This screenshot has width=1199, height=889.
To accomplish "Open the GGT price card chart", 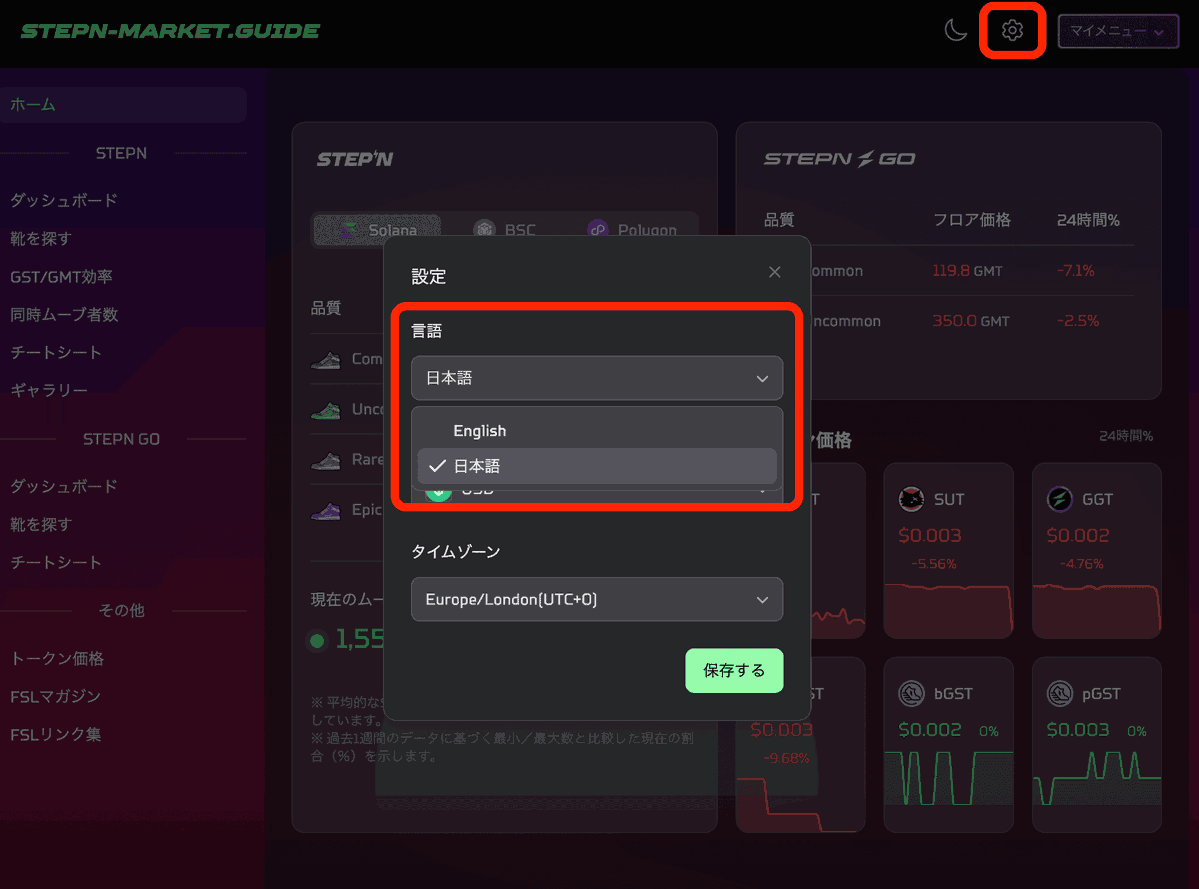I will 1097,611.
